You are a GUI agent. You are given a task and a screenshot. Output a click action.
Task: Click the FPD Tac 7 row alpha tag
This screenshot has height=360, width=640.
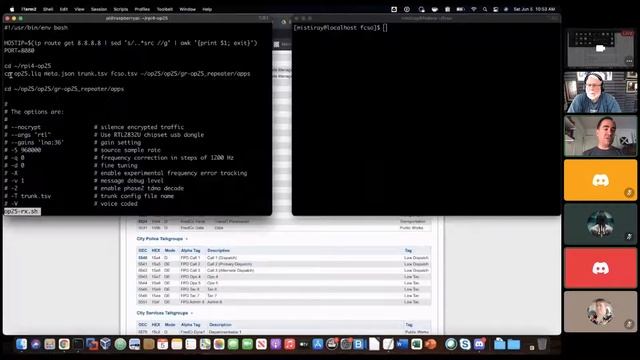tap(190, 296)
